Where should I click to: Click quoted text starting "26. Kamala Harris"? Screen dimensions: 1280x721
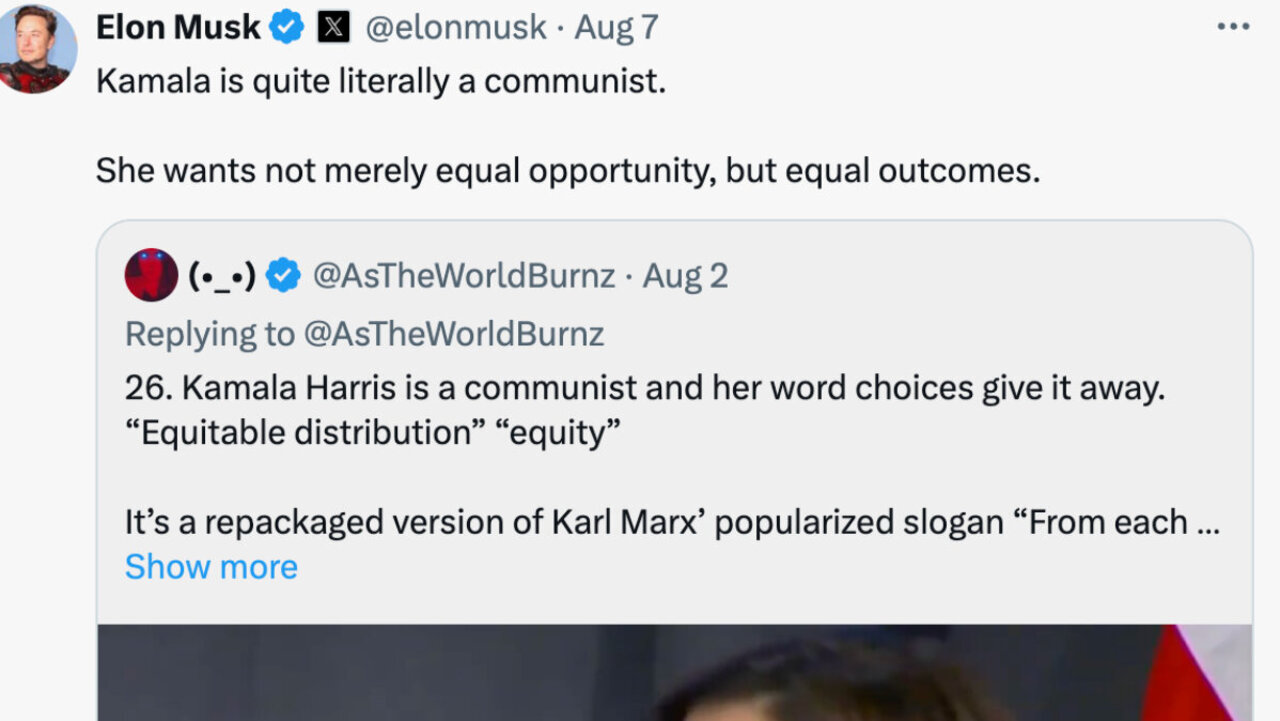(645, 389)
